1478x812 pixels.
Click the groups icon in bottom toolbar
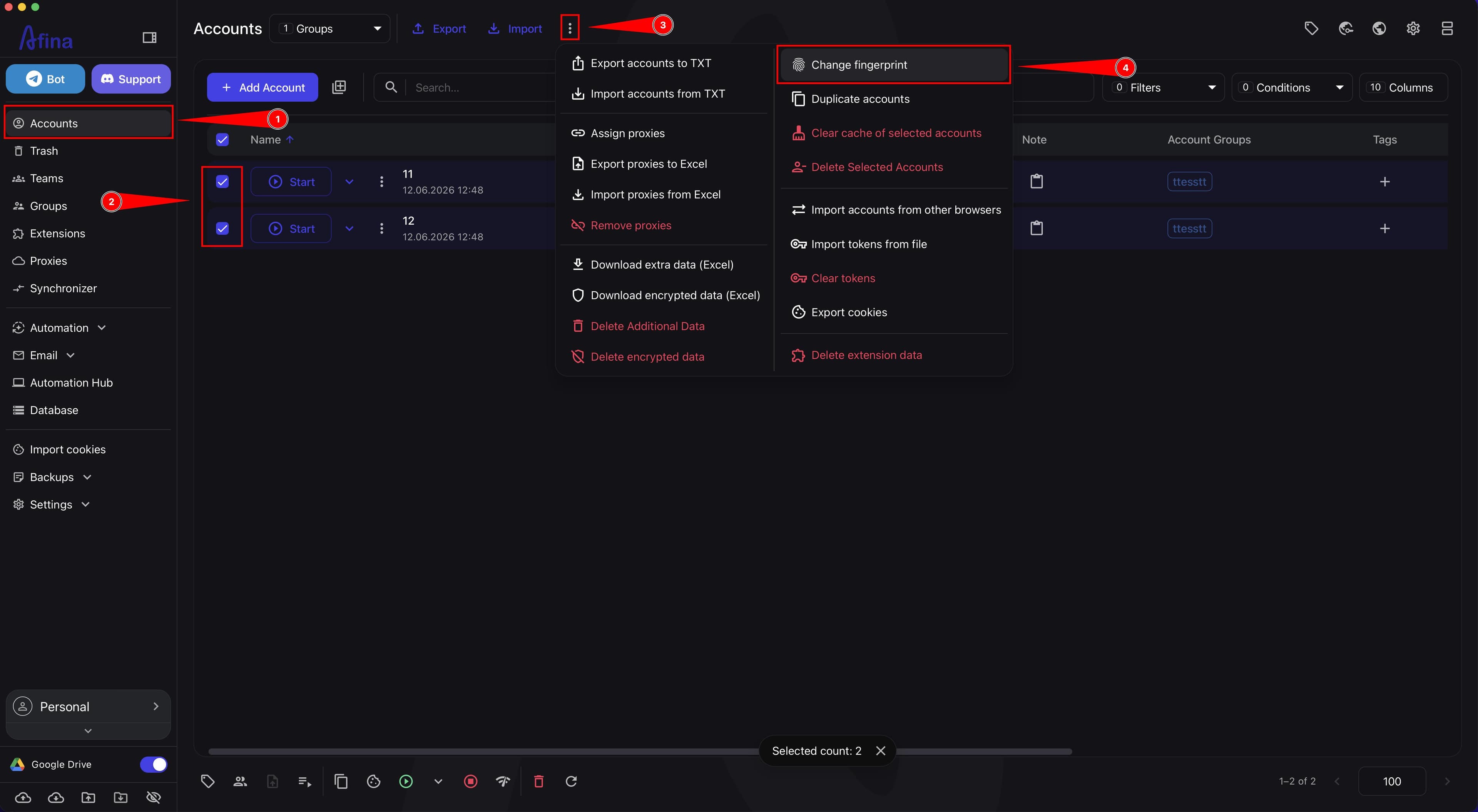click(x=241, y=781)
